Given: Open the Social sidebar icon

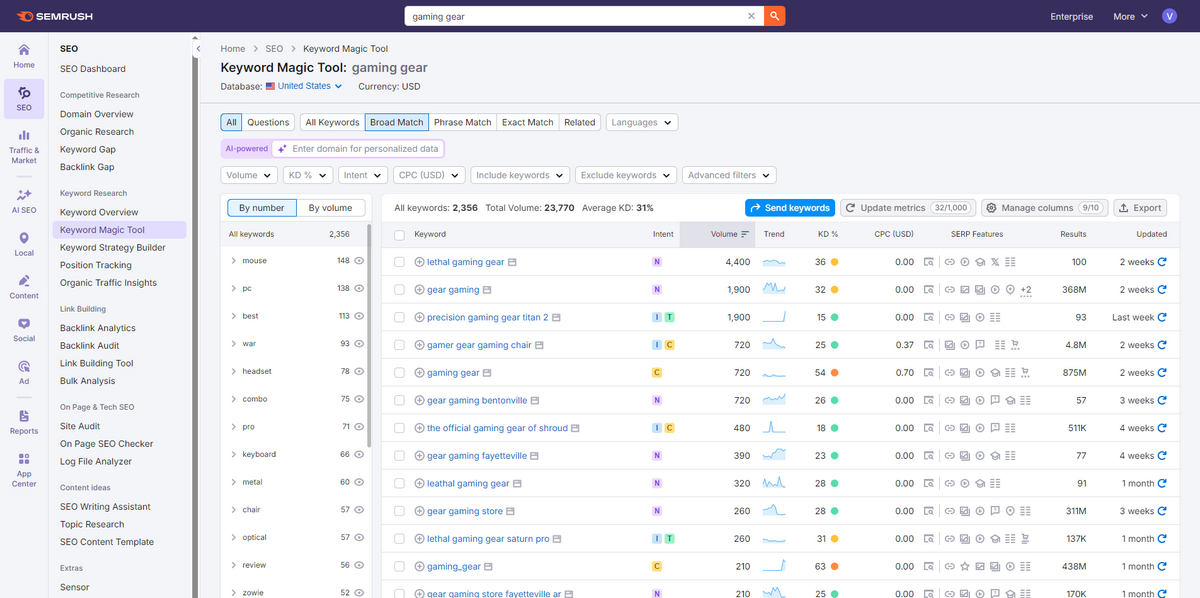Looking at the screenshot, I should (x=24, y=329).
